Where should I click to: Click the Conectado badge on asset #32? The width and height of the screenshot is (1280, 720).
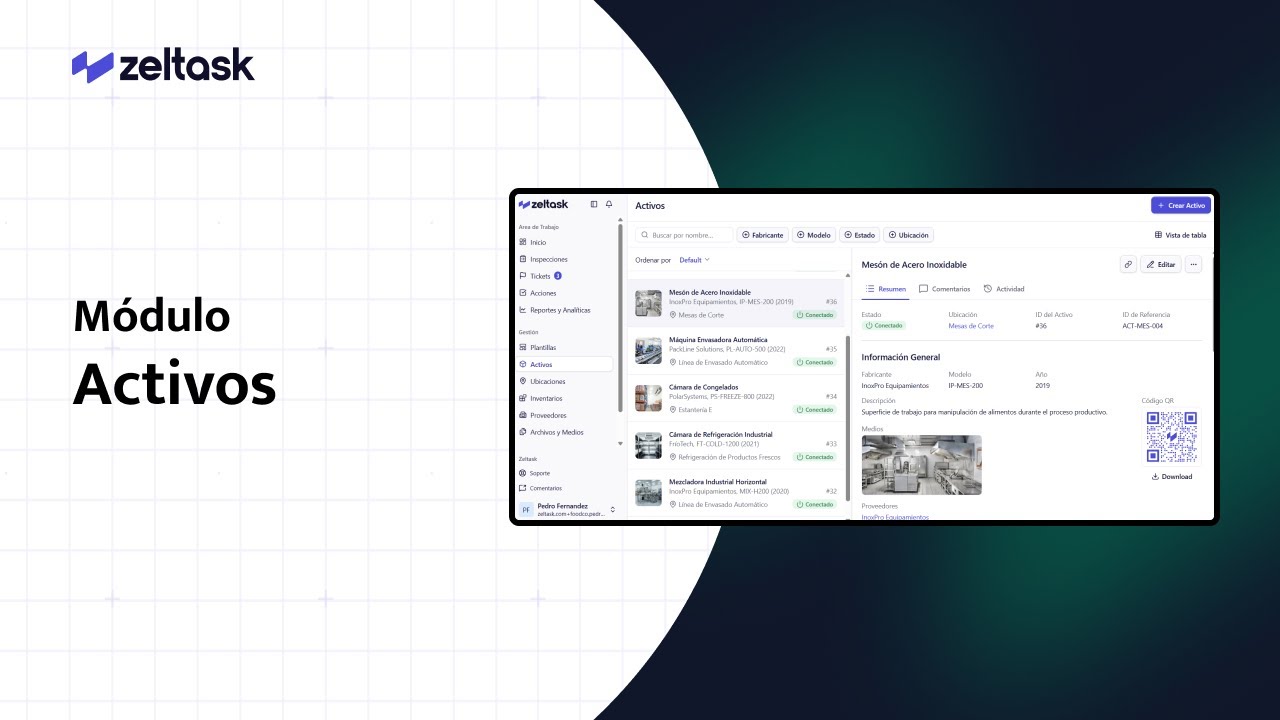point(815,504)
